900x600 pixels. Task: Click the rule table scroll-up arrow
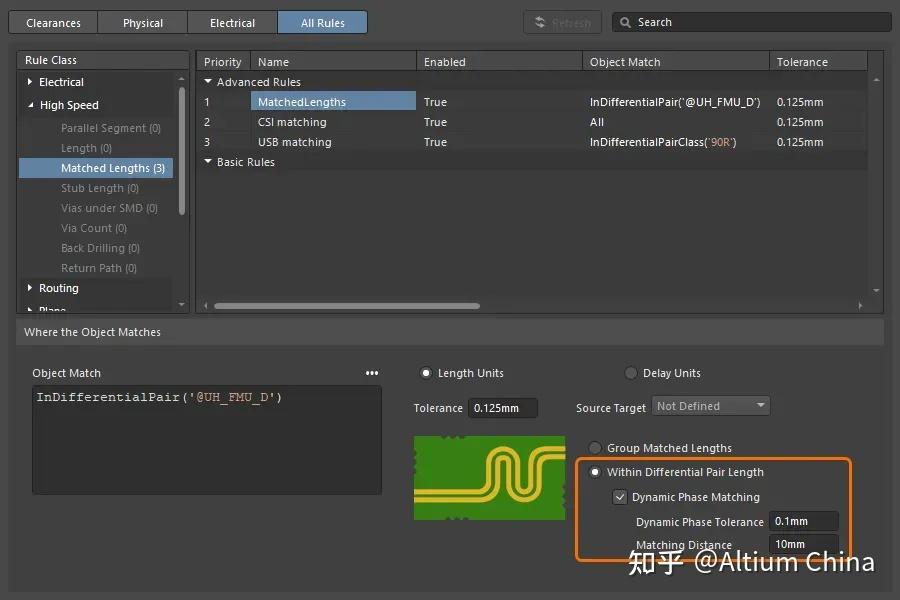876,80
